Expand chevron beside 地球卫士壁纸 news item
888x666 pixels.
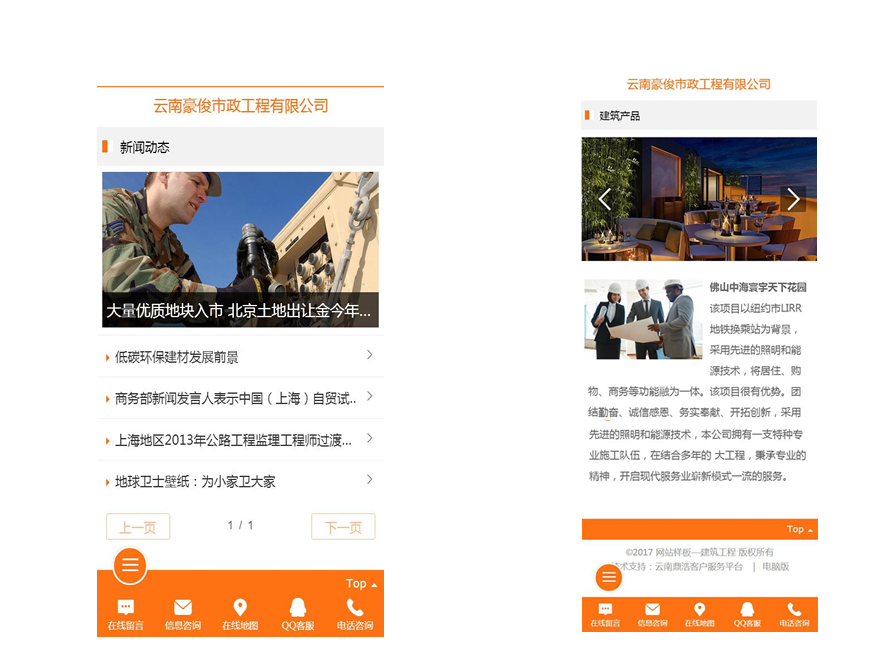coord(369,480)
